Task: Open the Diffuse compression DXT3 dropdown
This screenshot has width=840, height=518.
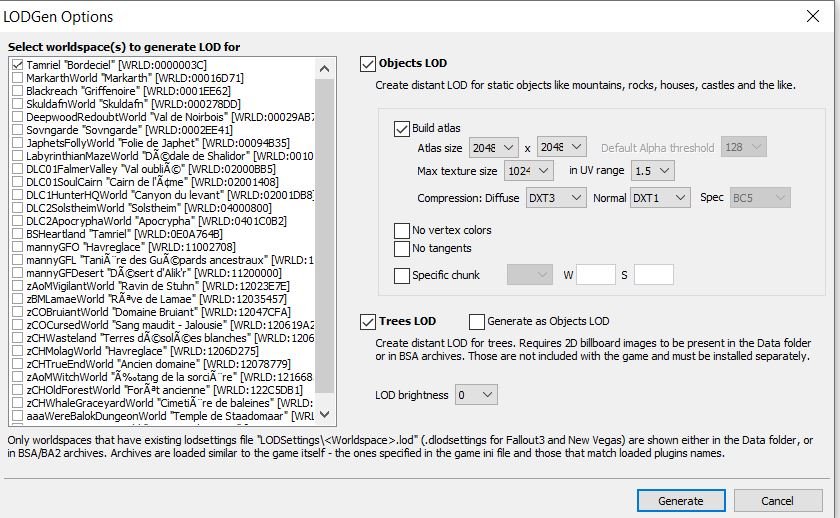Action: 556,198
